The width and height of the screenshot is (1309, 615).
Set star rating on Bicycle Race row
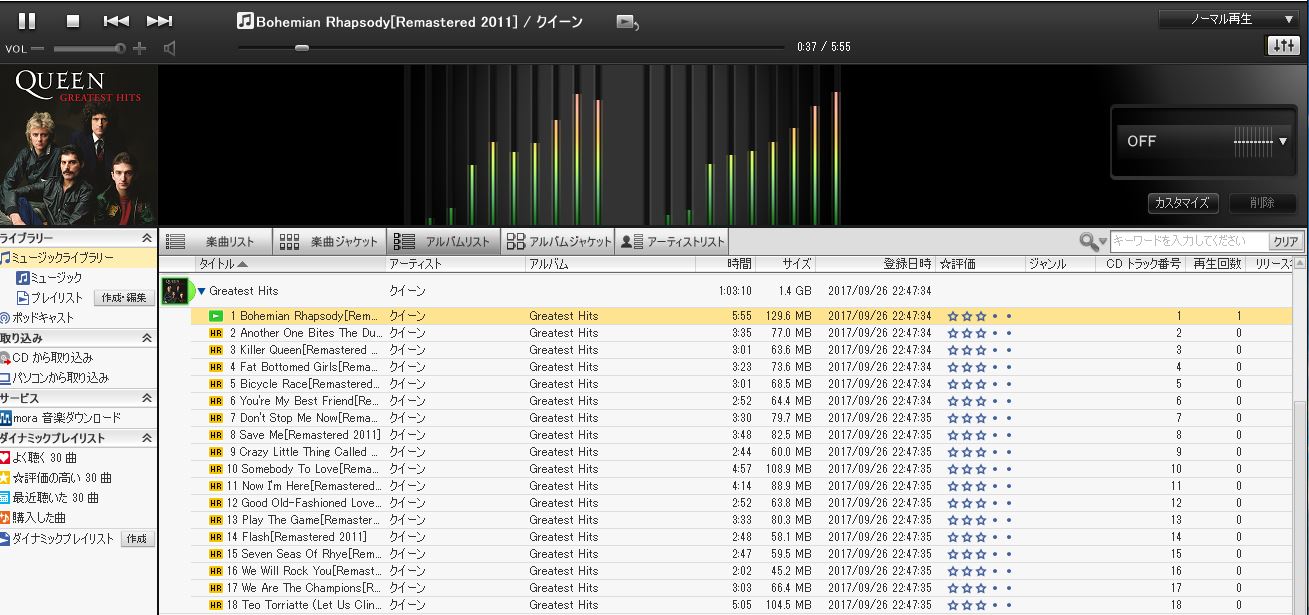point(980,384)
